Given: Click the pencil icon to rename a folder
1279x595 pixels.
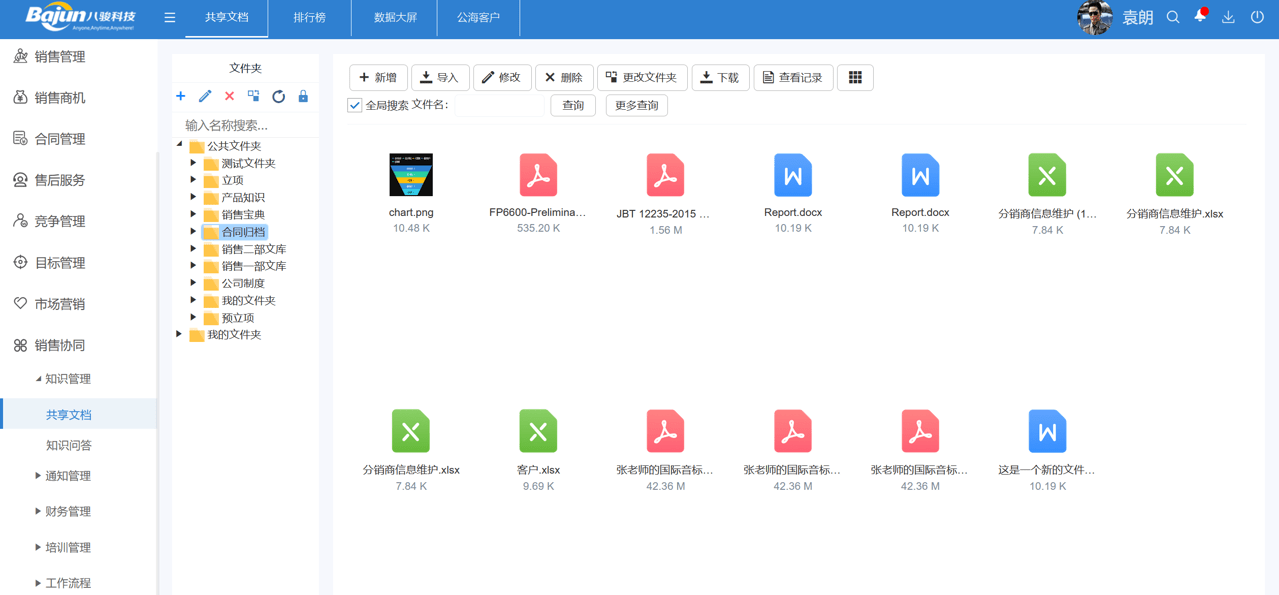Looking at the screenshot, I should pyautogui.click(x=204, y=96).
